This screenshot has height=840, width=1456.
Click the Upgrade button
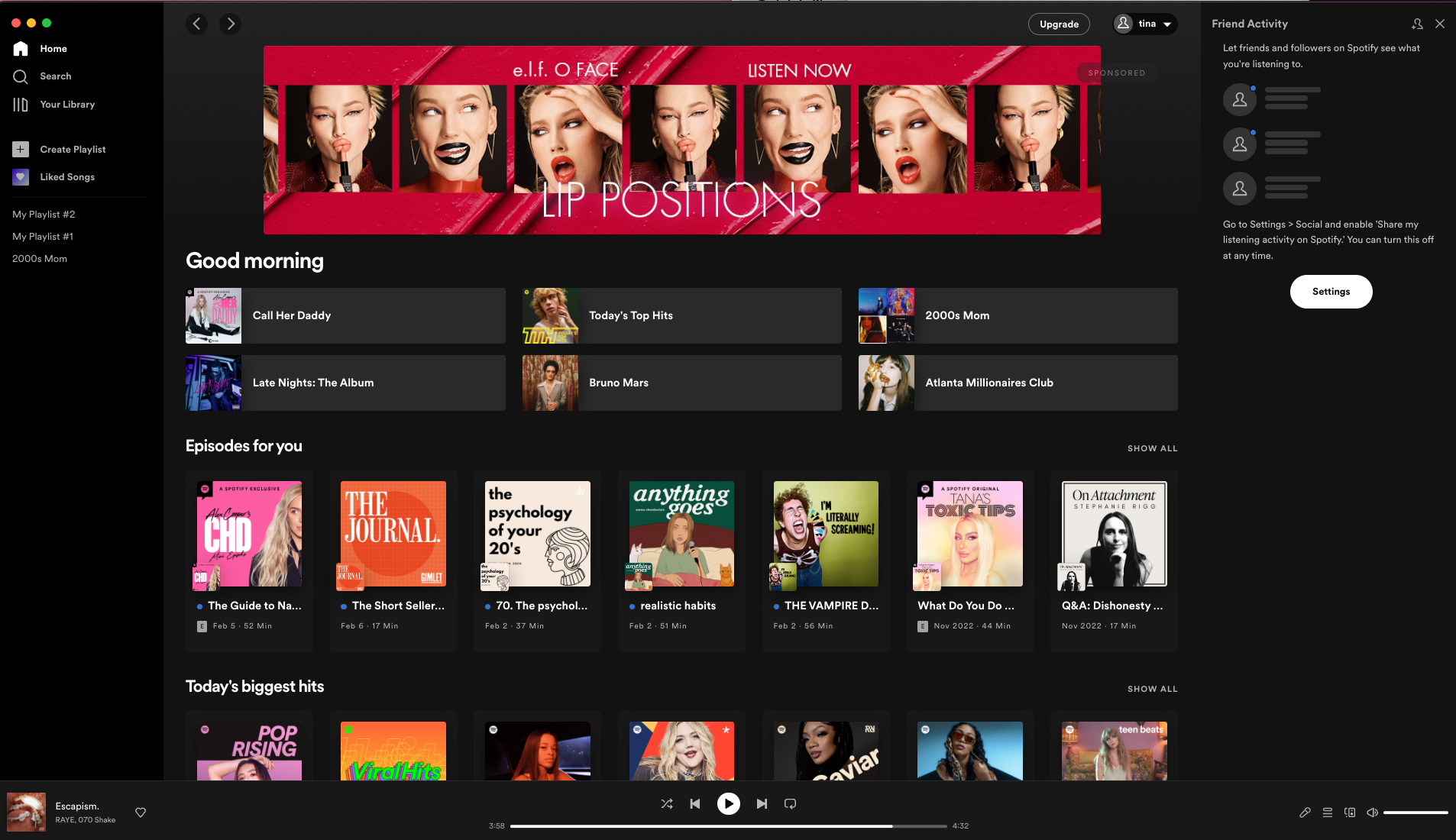pos(1059,24)
